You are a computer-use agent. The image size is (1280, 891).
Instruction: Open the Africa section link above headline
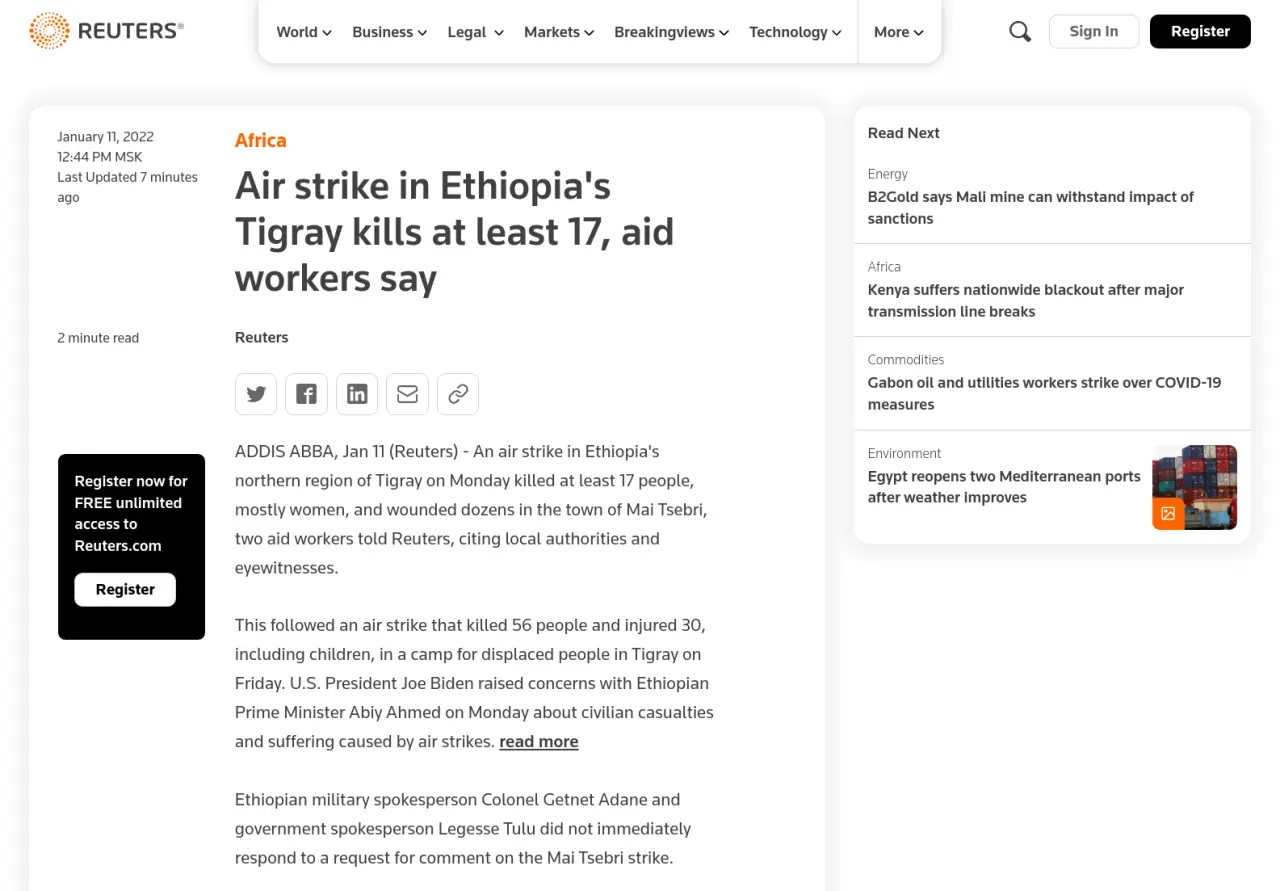[x=261, y=140]
